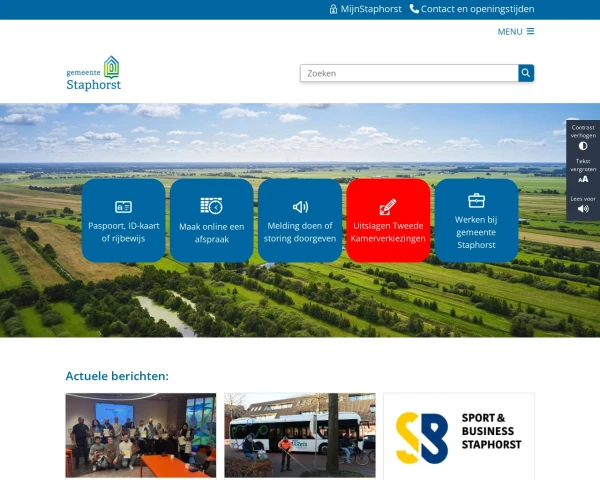Click the ID card icon on Paspoort tile
This screenshot has height=480, width=600.
[123, 207]
